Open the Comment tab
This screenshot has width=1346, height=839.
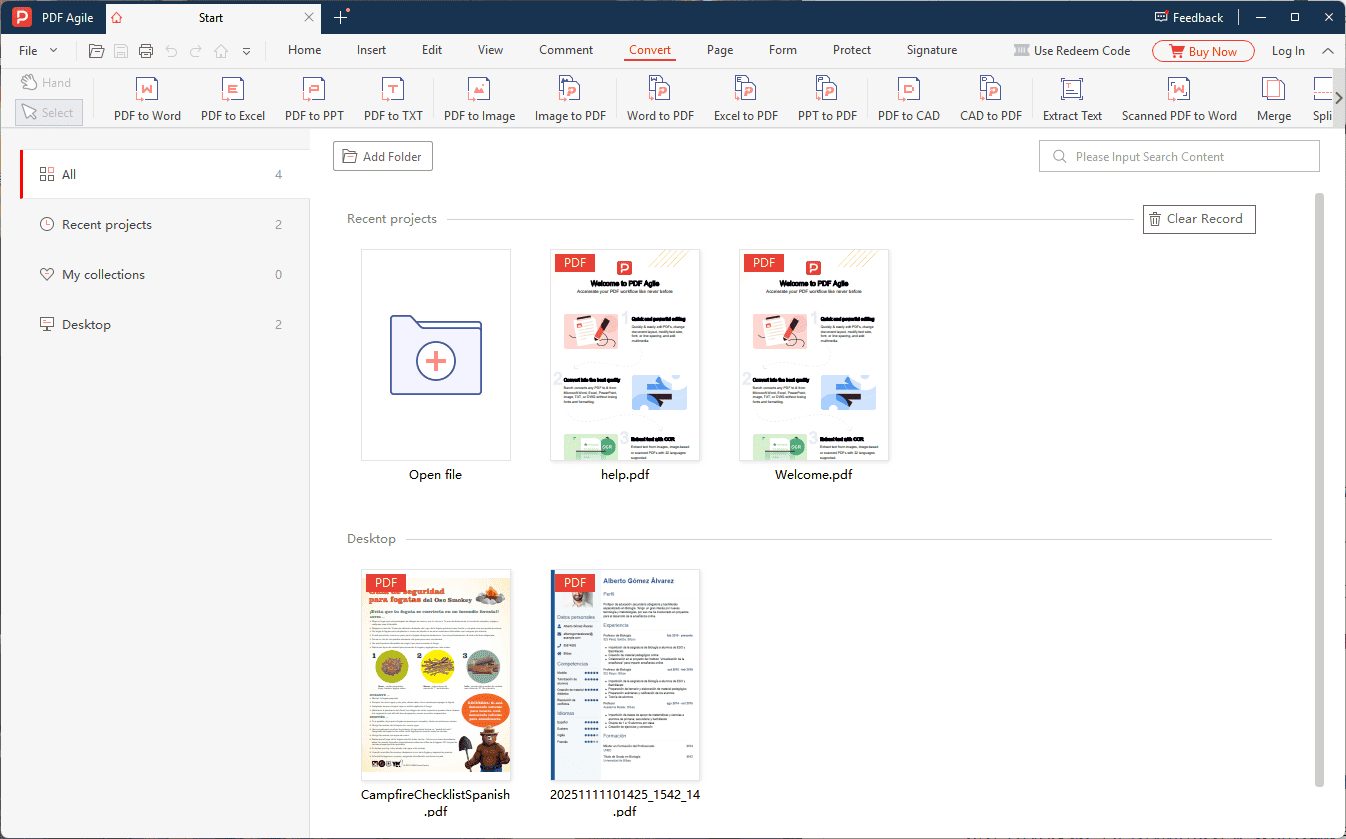pyautogui.click(x=566, y=50)
